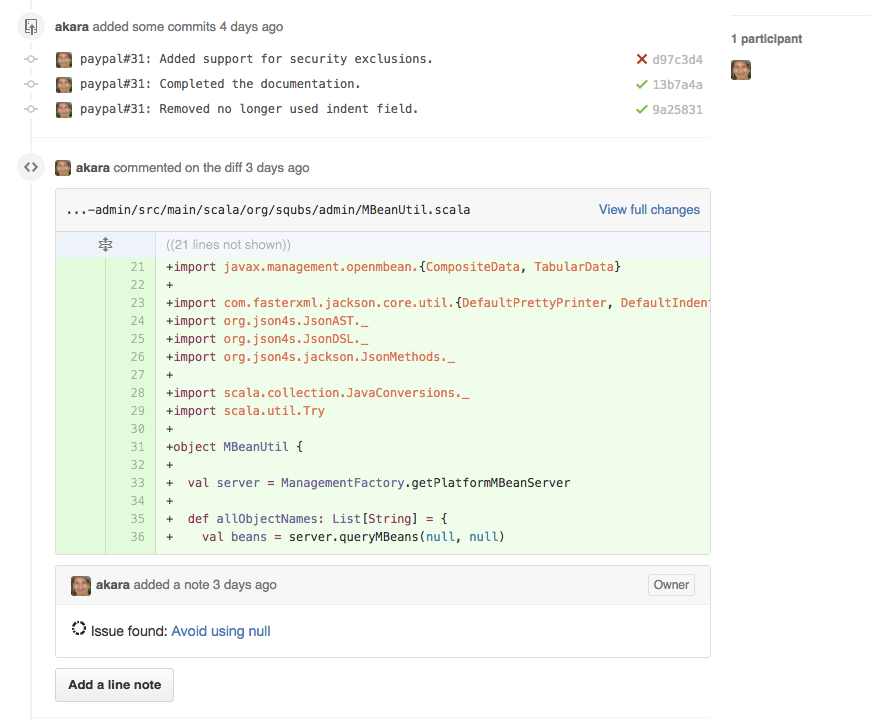893x720 pixels.
Task: Open the "Completed the documentation" commit message
Action: [x=220, y=84]
